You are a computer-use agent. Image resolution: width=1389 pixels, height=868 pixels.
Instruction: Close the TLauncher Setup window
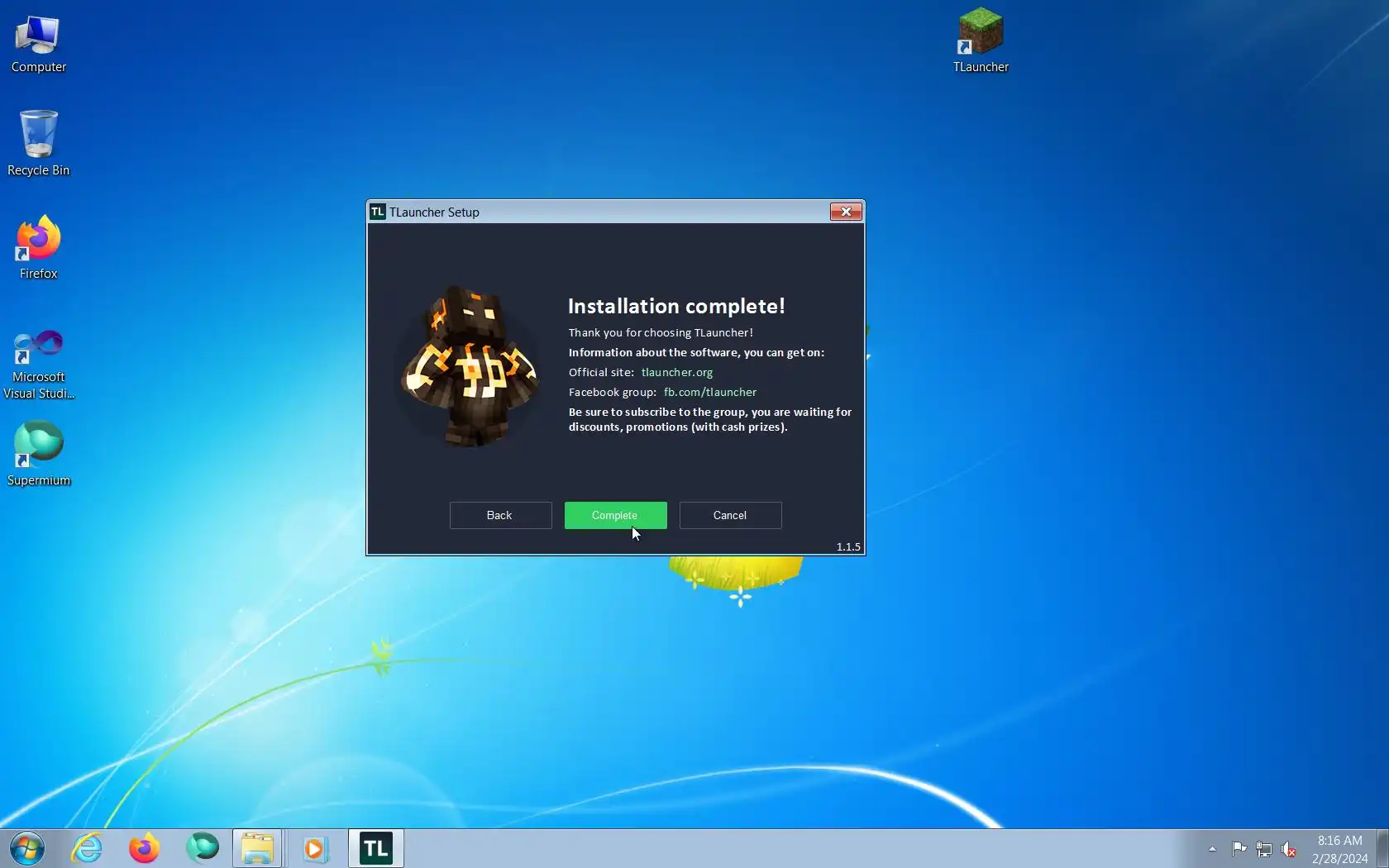(846, 212)
